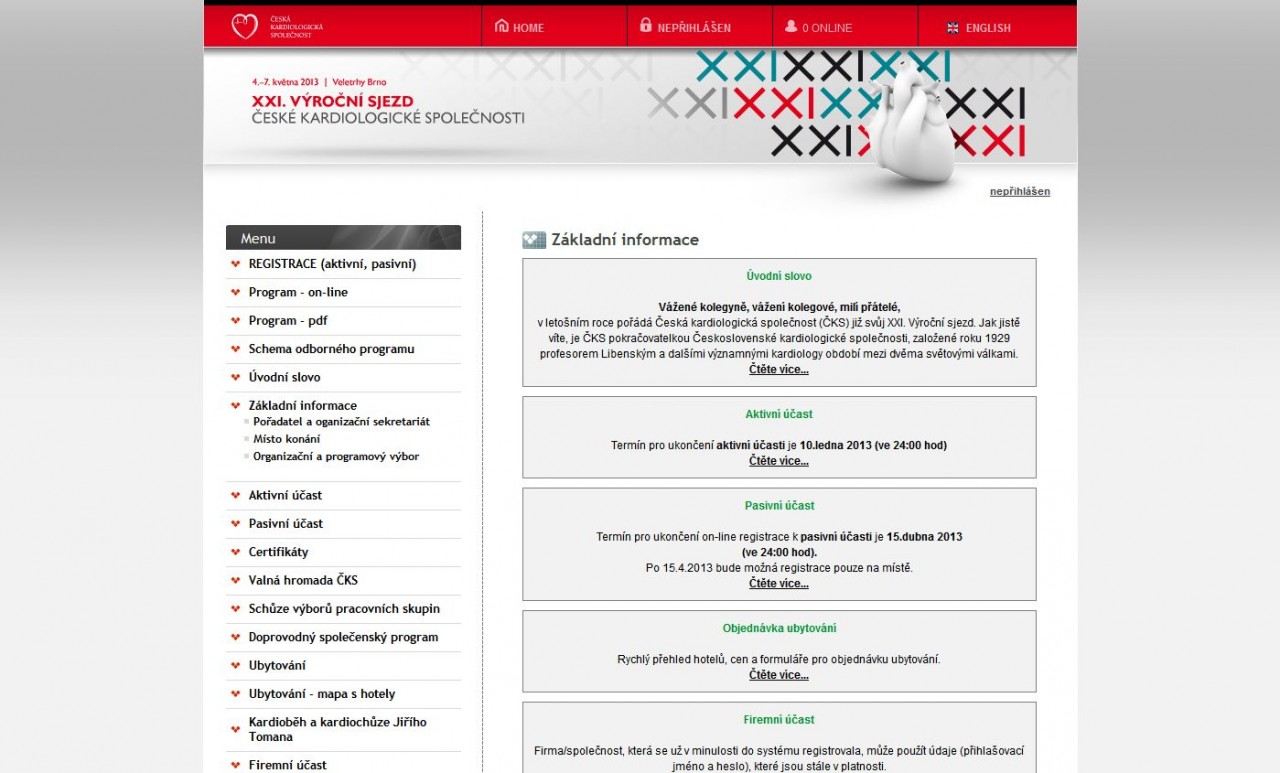
Task: Click the green Objednávka ubytování heading
Action: [779, 629]
